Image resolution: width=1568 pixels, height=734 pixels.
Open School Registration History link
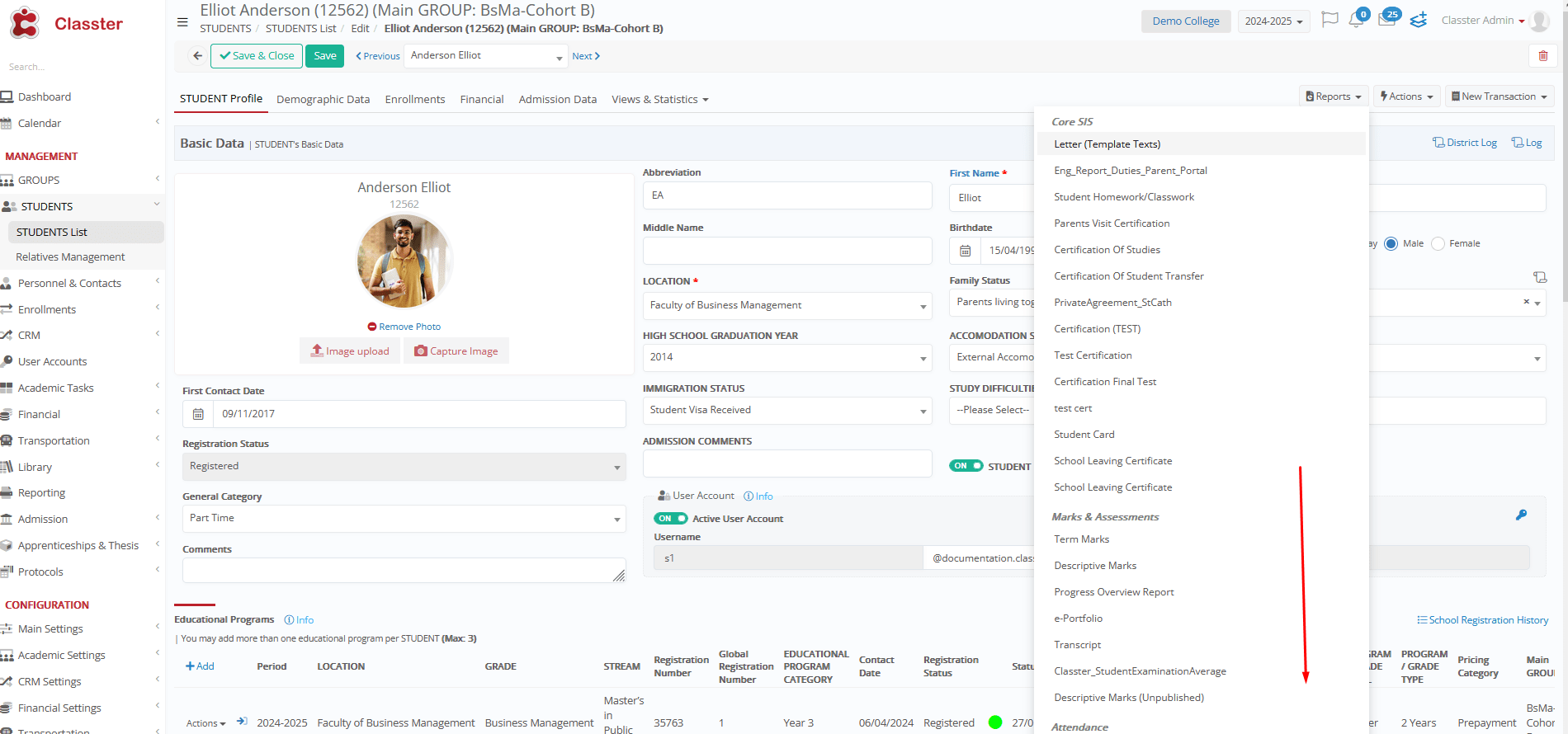point(1482,620)
